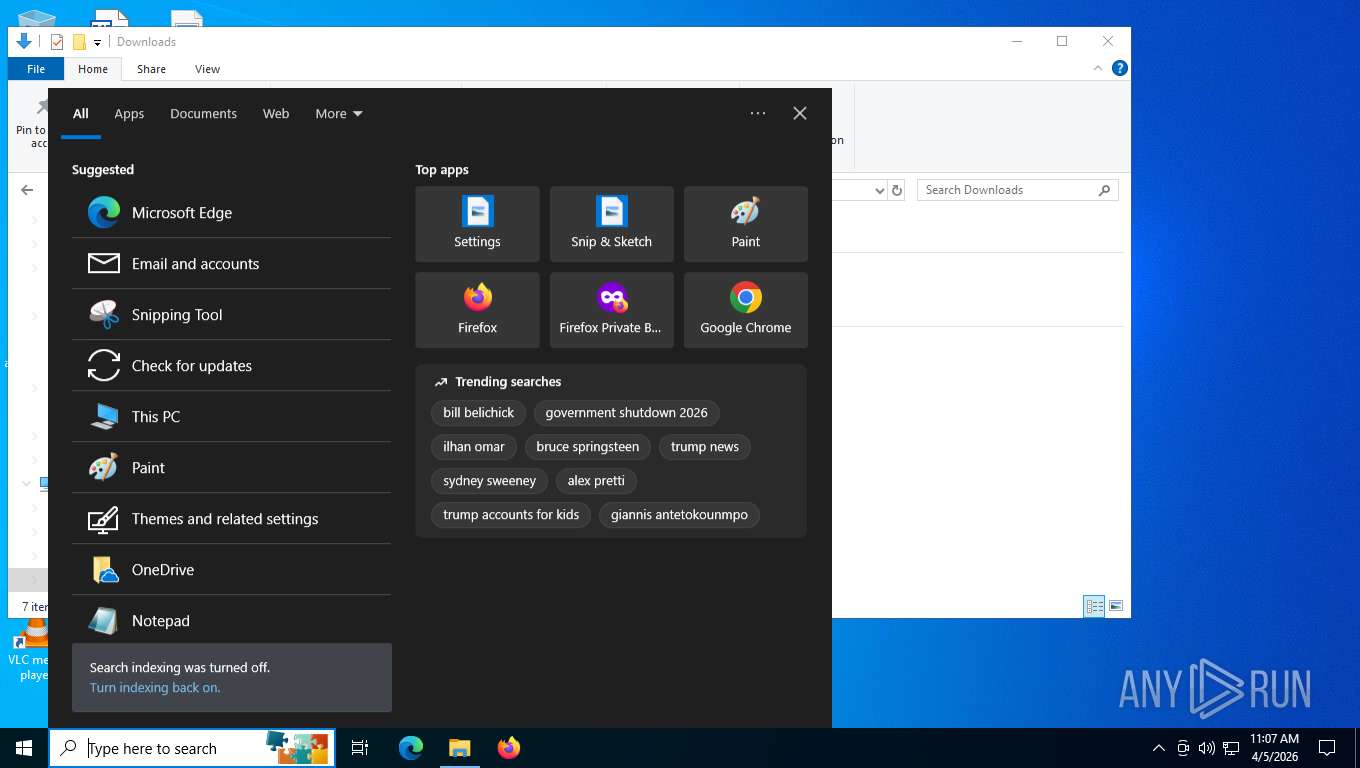Open Check for updates suggestion
The image size is (1360, 768).
pos(231,365)
